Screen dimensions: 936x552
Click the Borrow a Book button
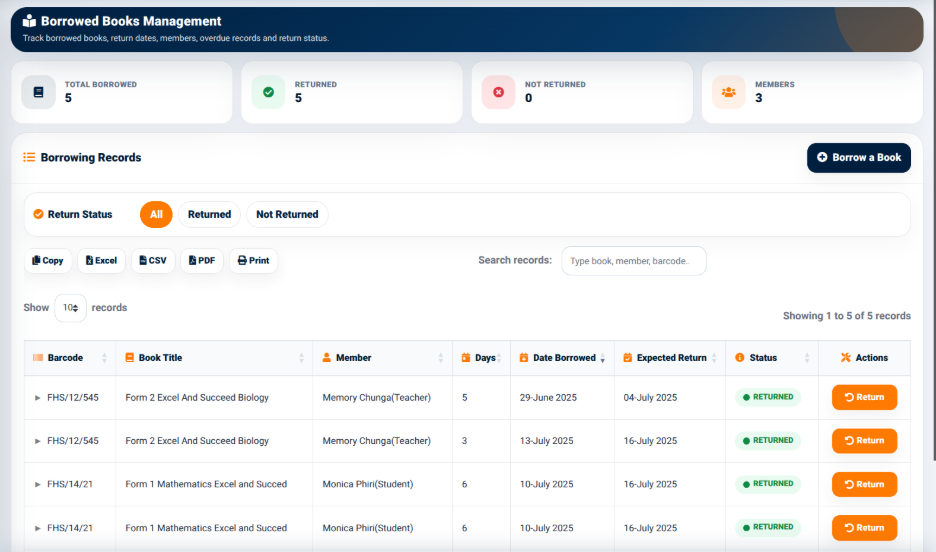(859, 158)
